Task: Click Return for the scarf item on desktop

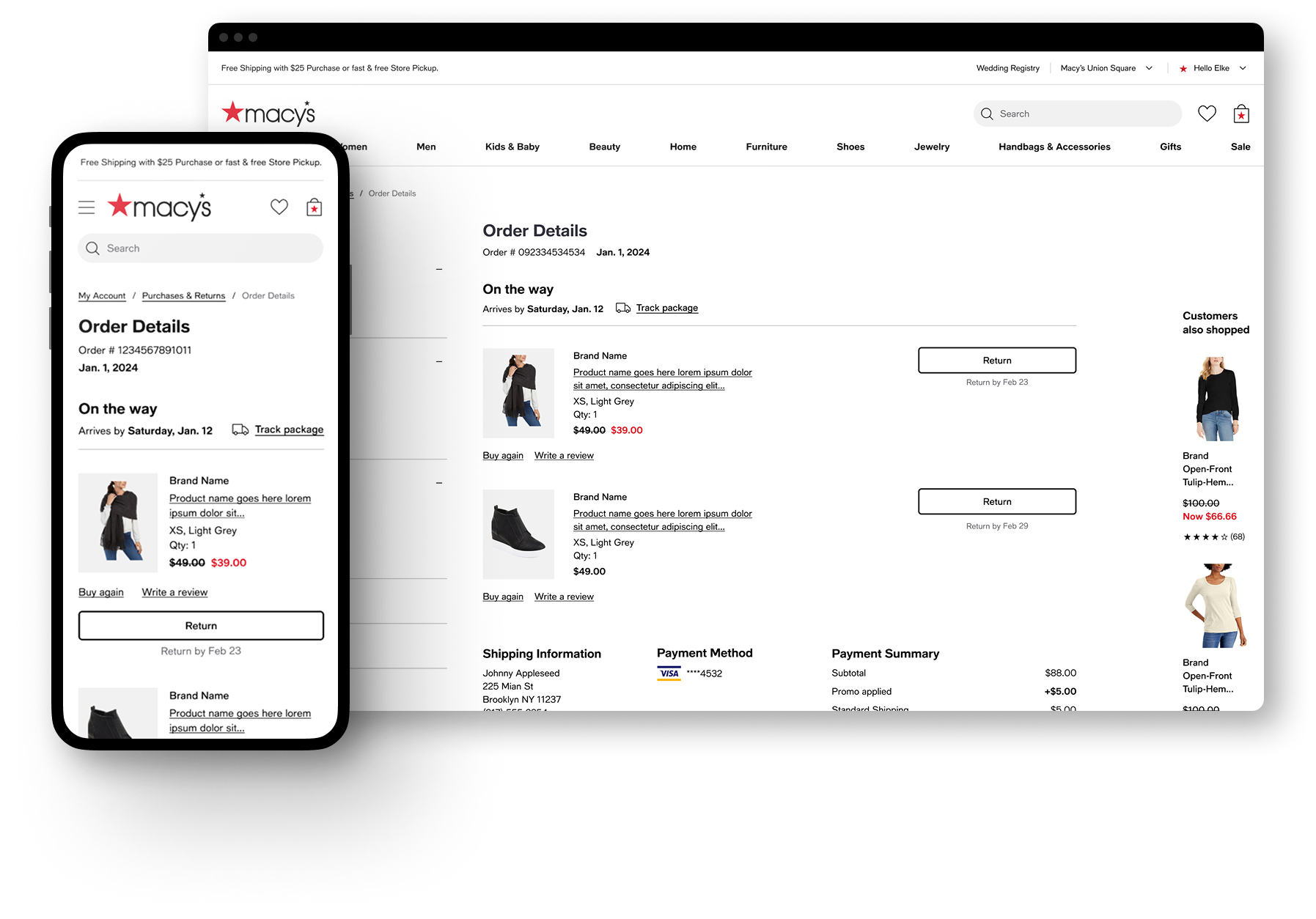Action: point(997,361)
